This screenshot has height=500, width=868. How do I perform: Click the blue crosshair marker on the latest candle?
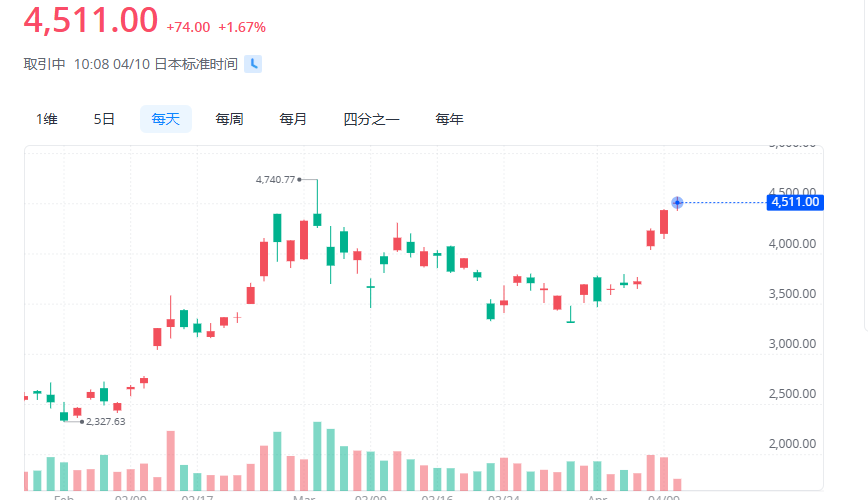point(677,203)
